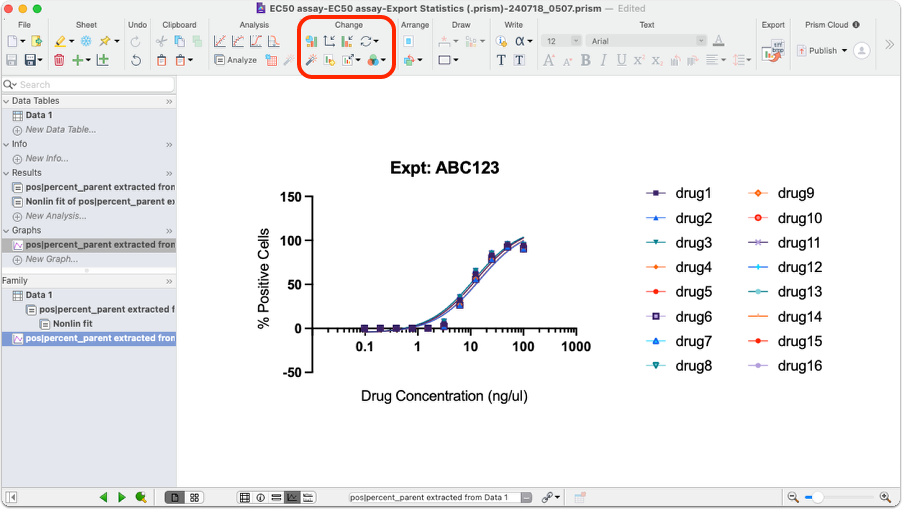
Task: Go to previous sheet green arrow
Action: pos(104,497)
